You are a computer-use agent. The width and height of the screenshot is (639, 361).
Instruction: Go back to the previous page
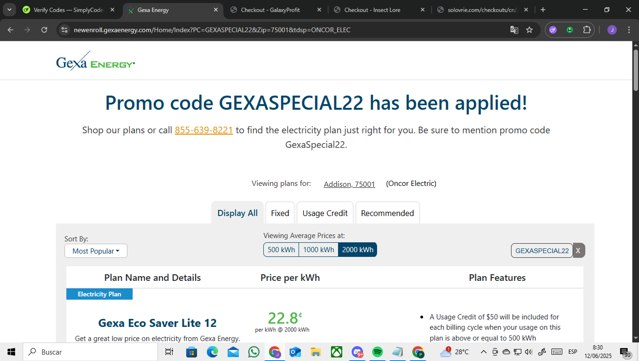(x=11, y=30)
